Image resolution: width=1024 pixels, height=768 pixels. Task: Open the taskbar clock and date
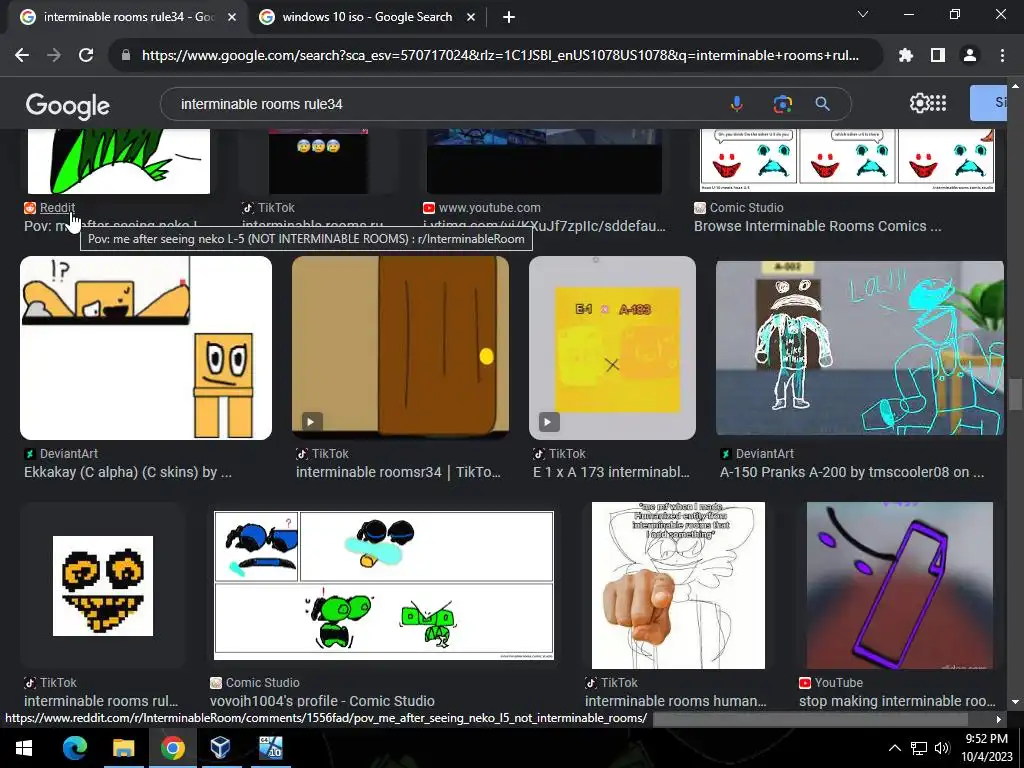click(x=986, y=748)
